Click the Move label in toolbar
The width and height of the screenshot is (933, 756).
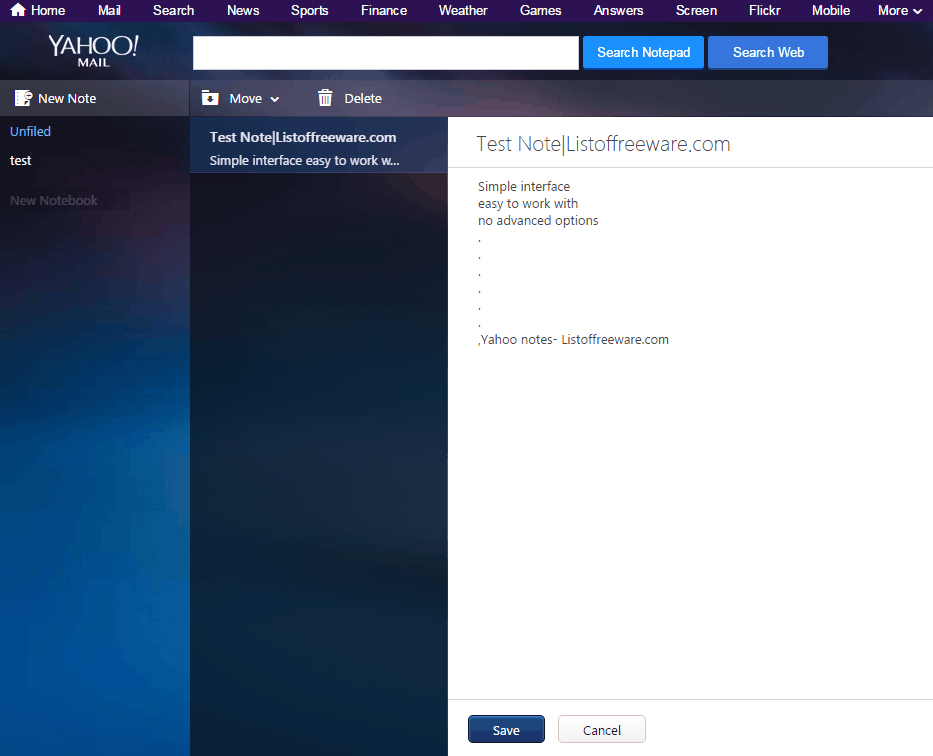pyautogui.click(x=246, y=98)
